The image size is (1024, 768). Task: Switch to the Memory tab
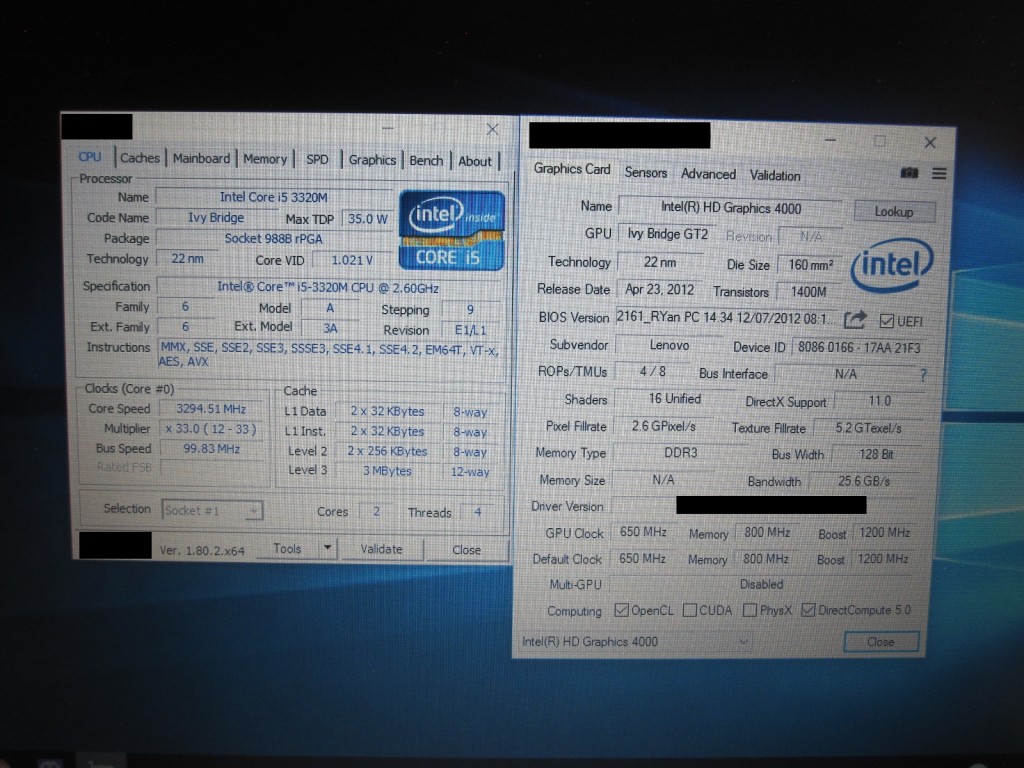click(265, 159)
